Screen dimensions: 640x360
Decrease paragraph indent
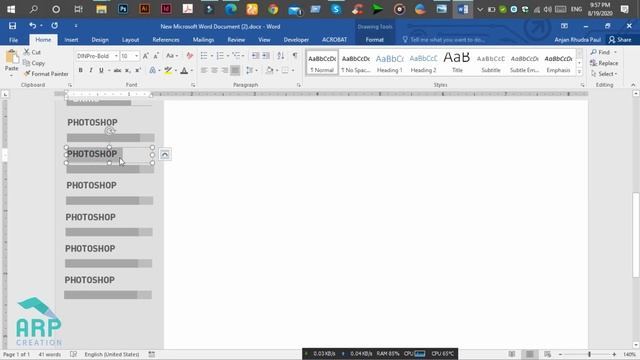pos(256,56)
